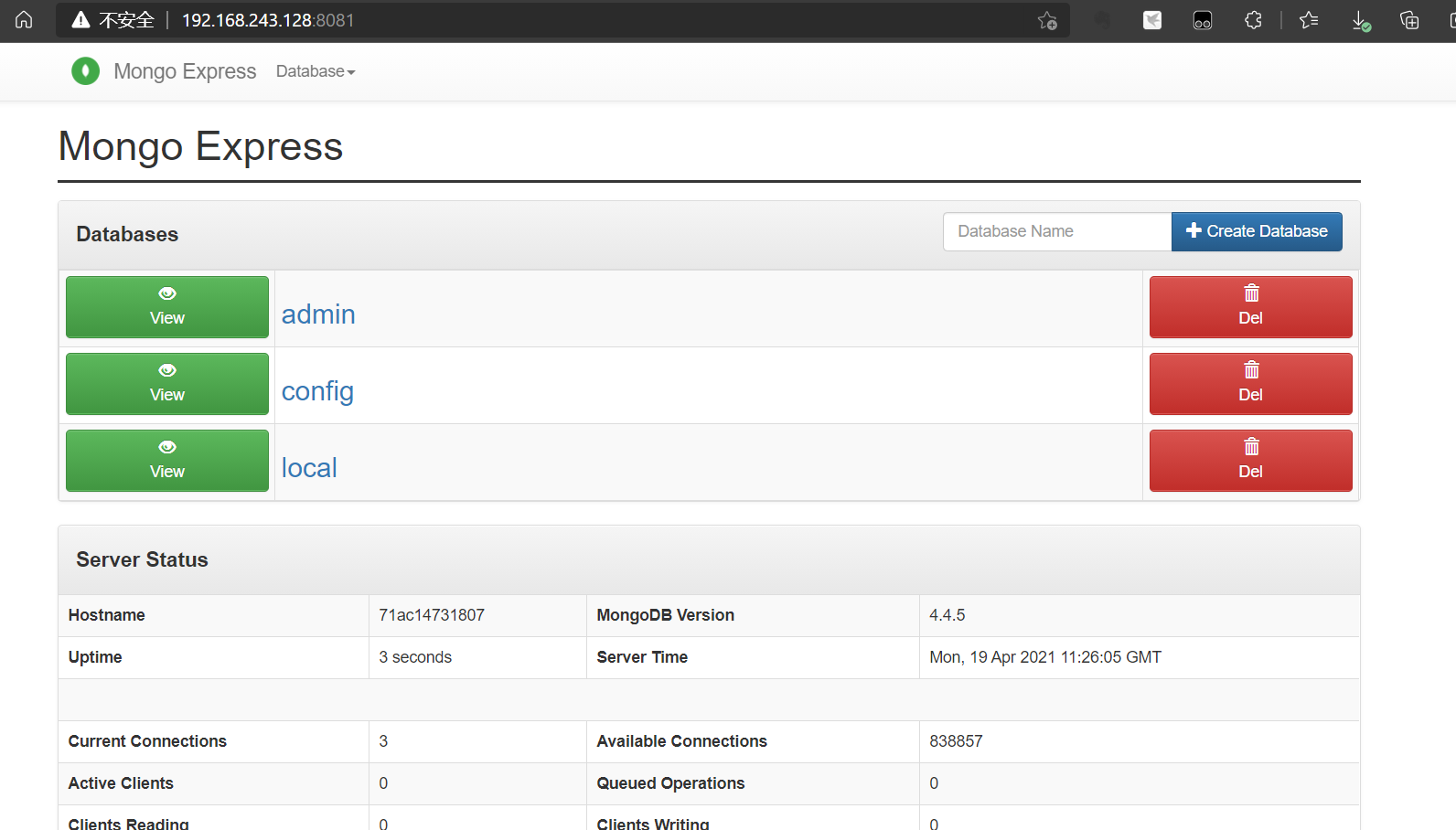
Task: Open browser collections icon
Action: click(1409, 20)
